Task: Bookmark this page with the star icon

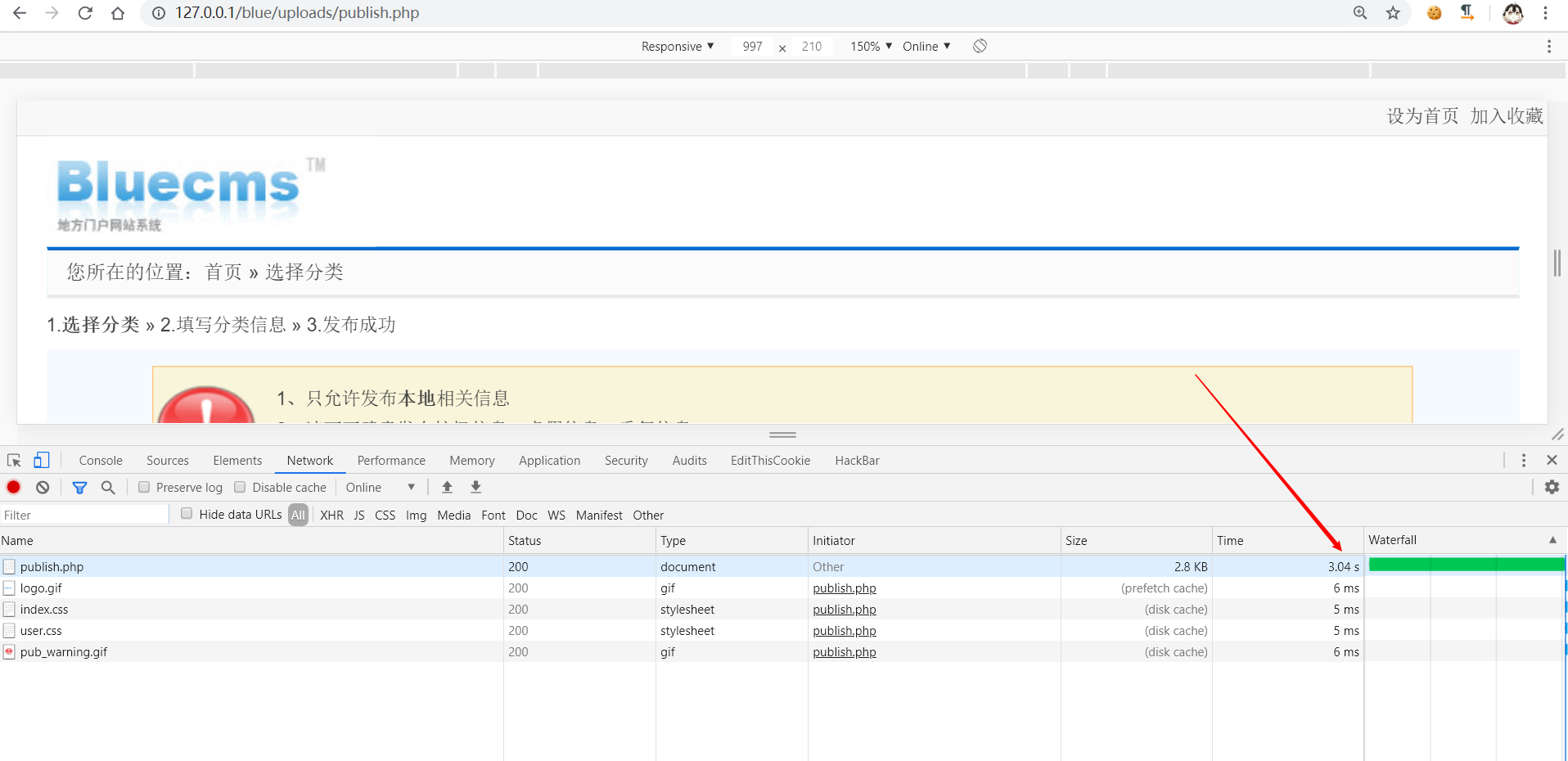Action: coord(1393,13)
